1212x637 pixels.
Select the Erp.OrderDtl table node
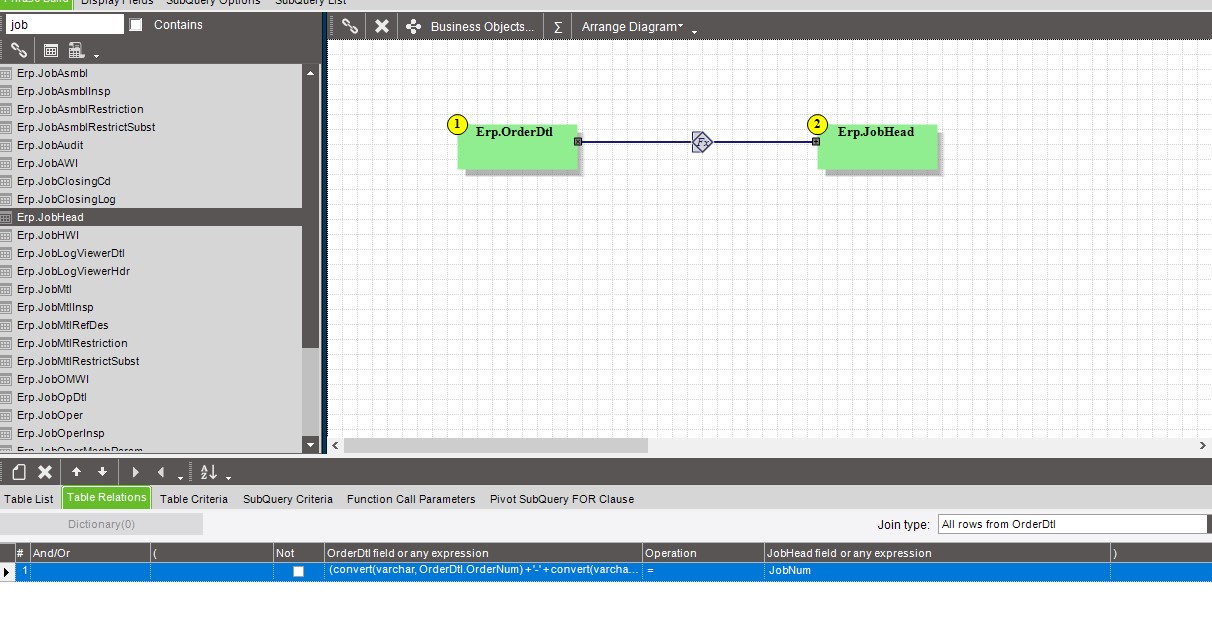[x=518, y=147]
